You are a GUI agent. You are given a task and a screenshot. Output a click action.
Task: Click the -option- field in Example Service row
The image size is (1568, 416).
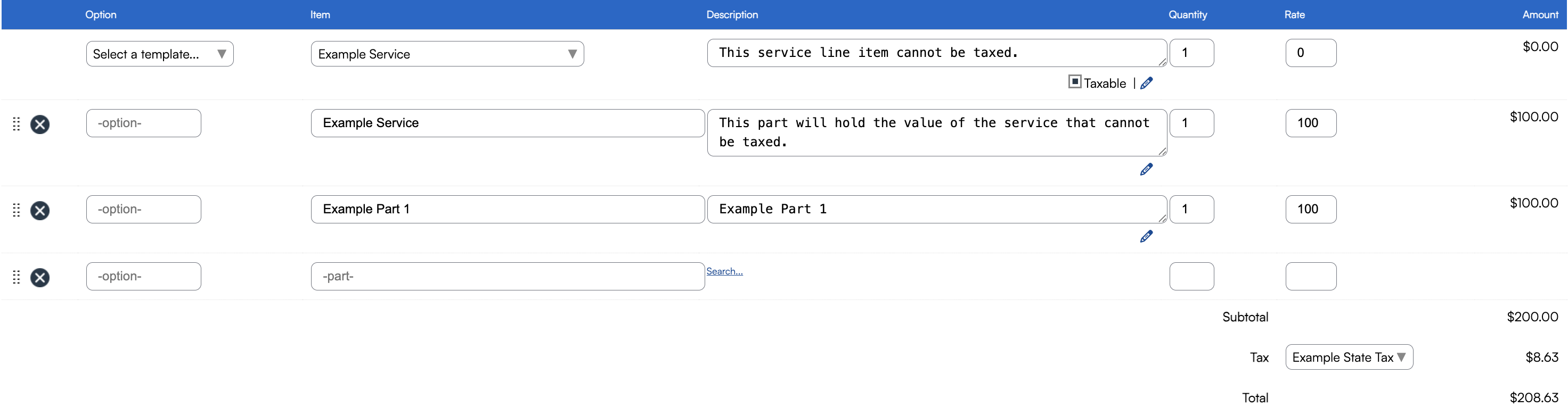click(144, 123)
